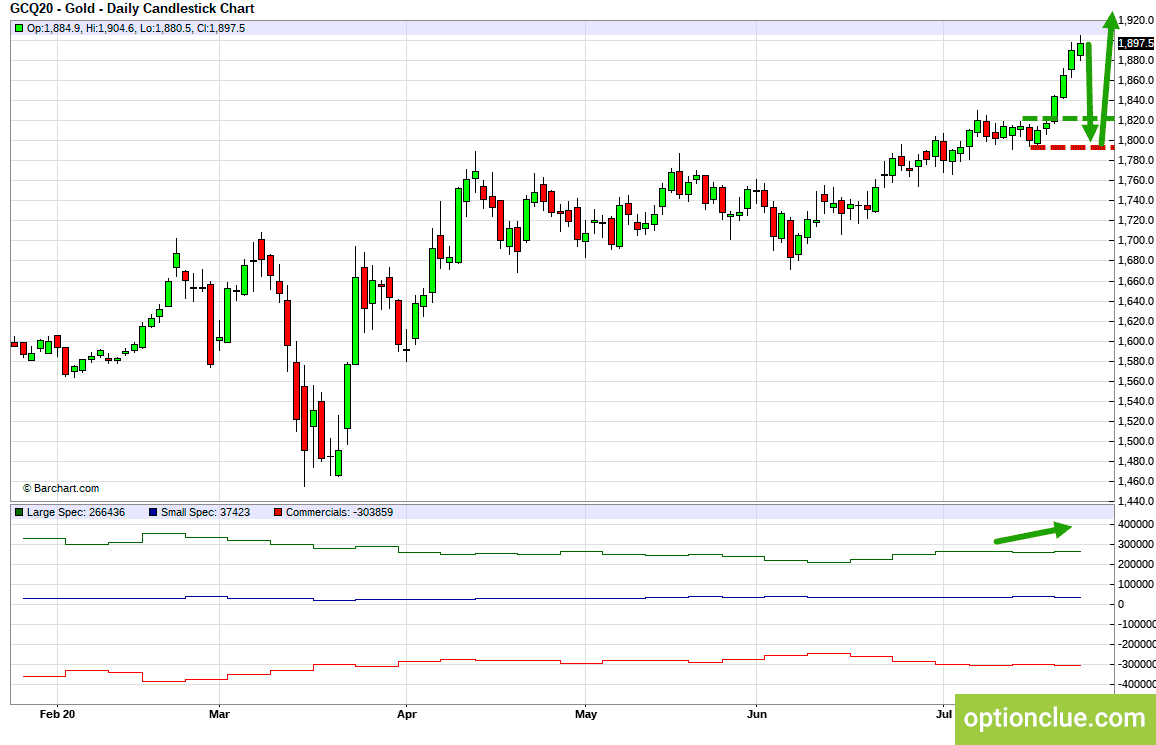
Task: Click the blue Small Spec legend swatch
Action: 153,512
